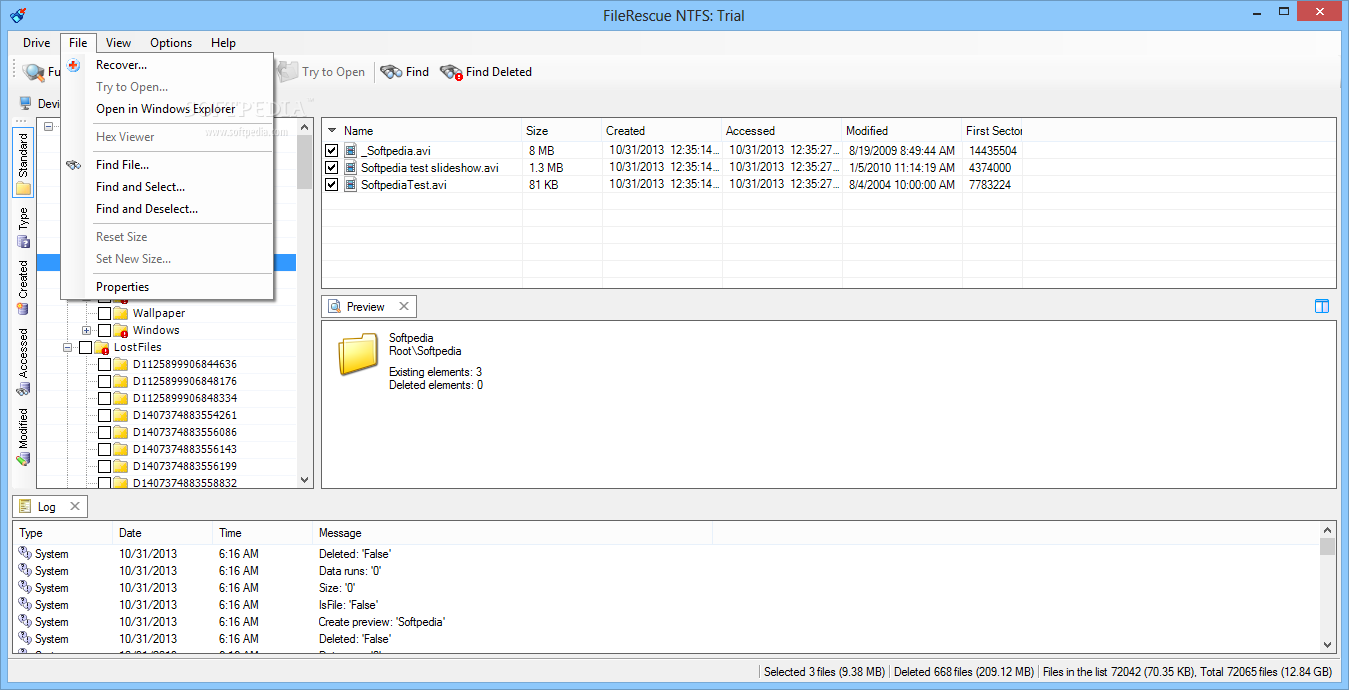The width and height of the screenshot is (1349, 690).
Task: Close the Log tab
Action: [x=75, y=507]
